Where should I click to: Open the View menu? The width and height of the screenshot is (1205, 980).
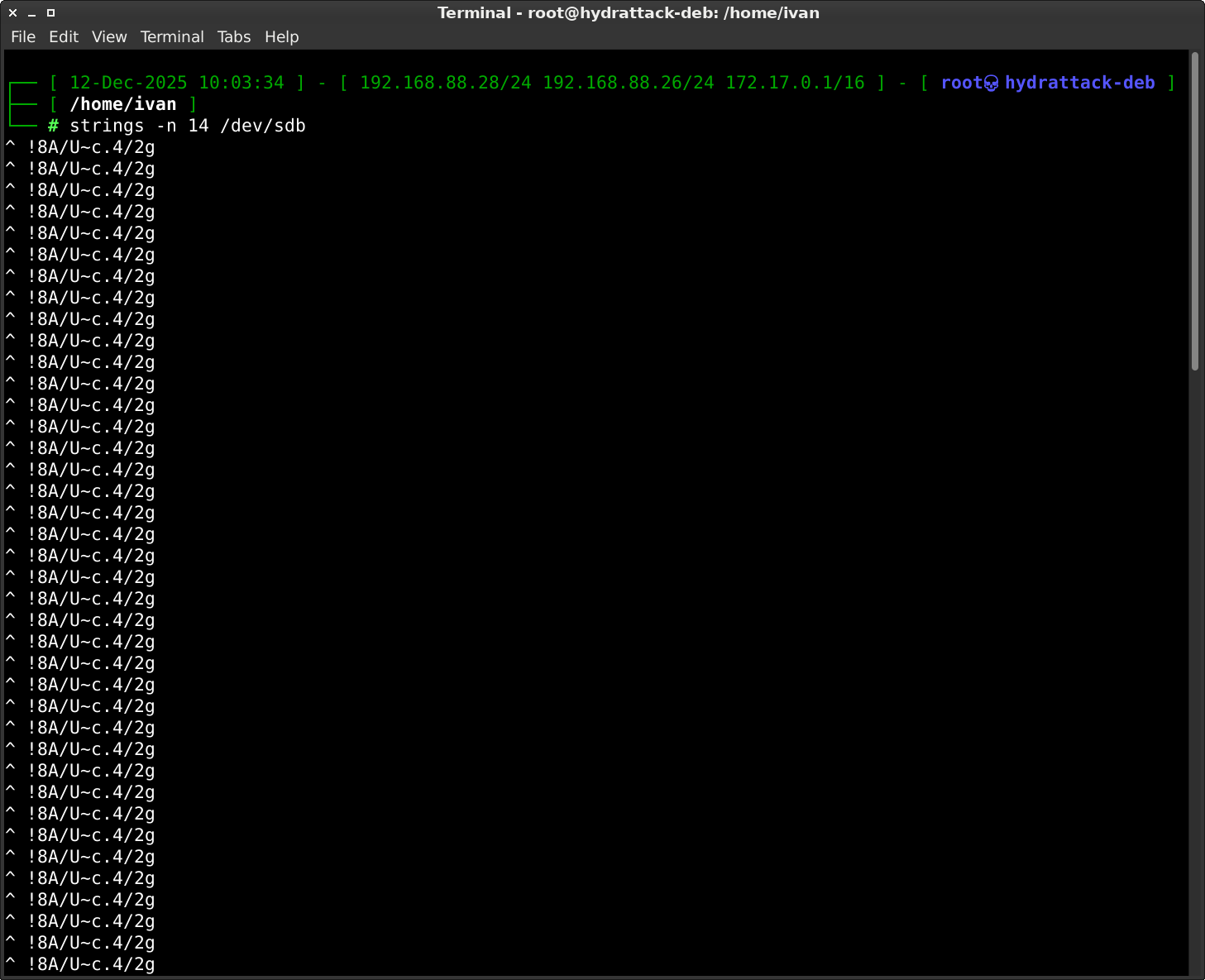(109, 36)
